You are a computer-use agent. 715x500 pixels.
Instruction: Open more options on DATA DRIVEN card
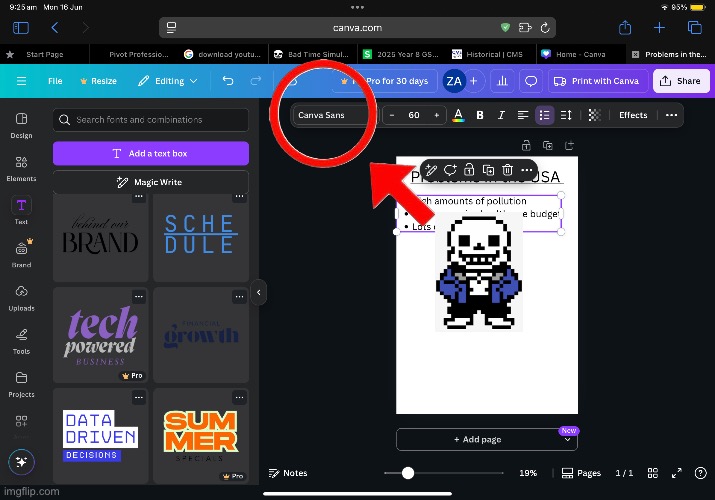[139, 397]
